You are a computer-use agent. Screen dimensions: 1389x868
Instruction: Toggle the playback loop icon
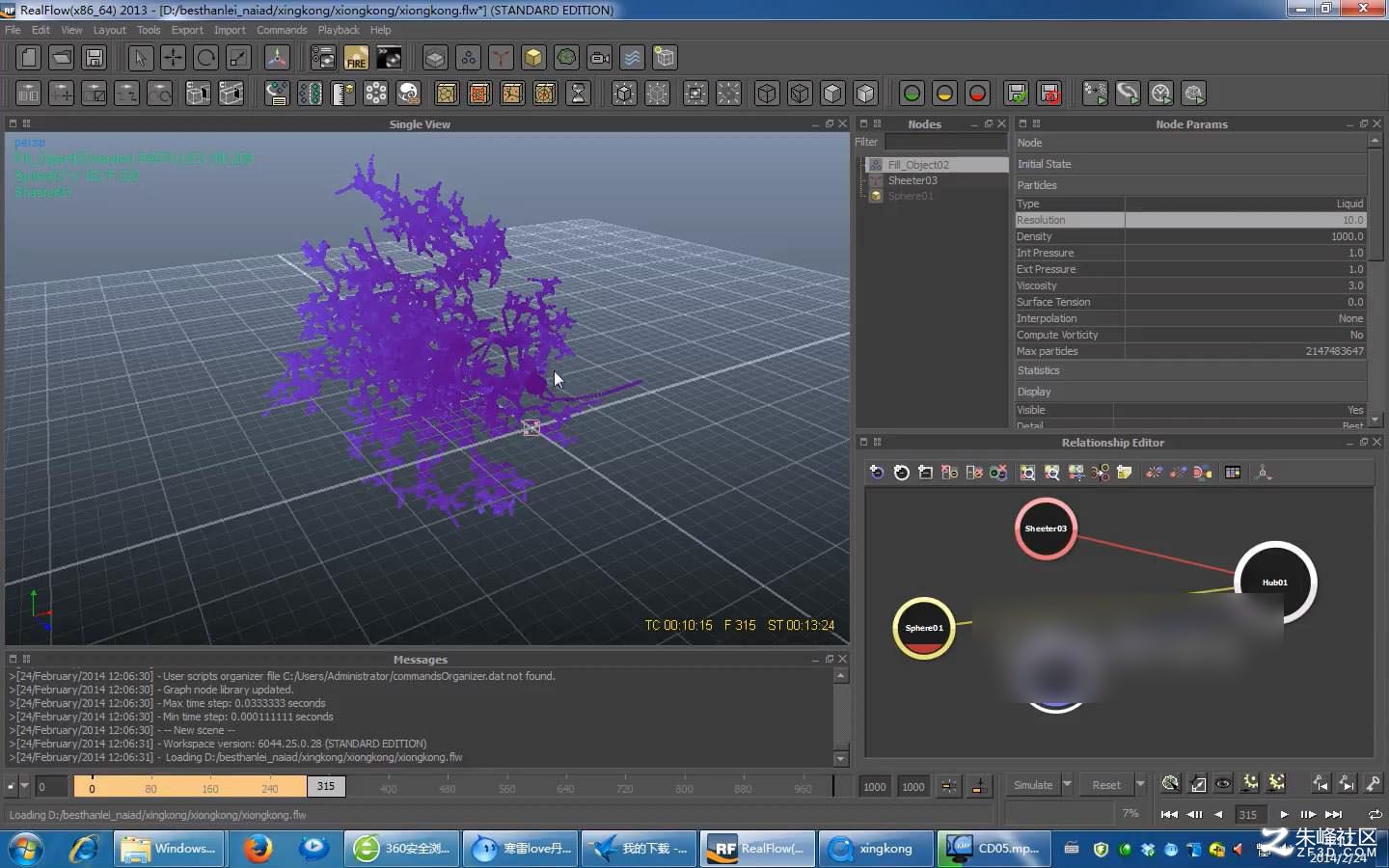(1375, 814)
